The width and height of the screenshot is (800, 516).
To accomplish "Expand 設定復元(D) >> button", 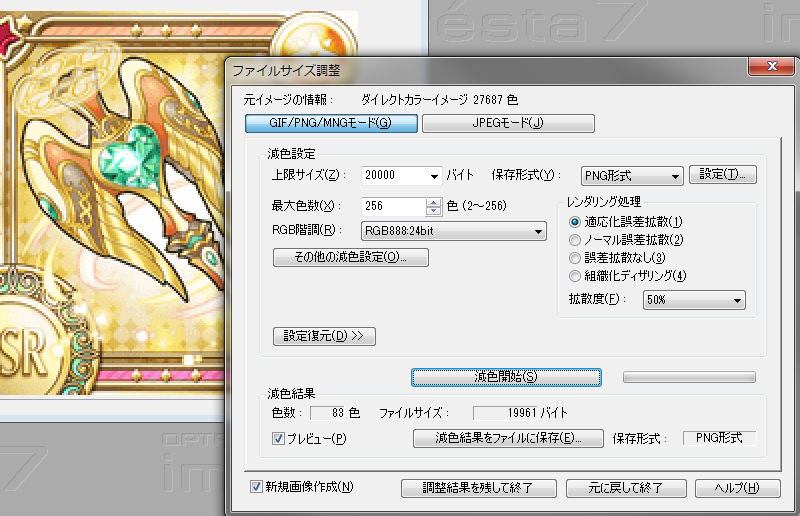I will point(324,336).
